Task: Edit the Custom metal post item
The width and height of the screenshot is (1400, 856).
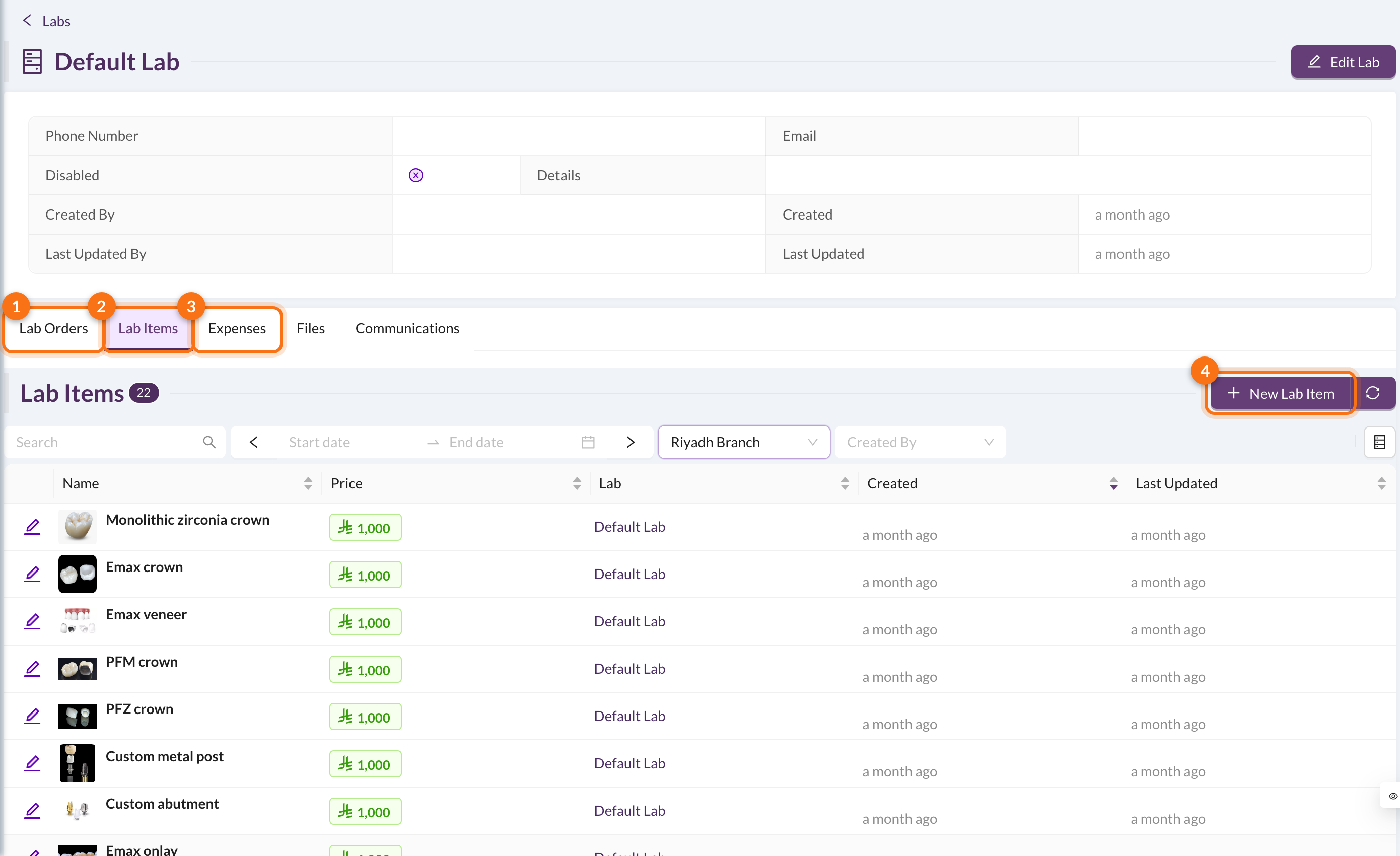Action: tap(32, 763)
